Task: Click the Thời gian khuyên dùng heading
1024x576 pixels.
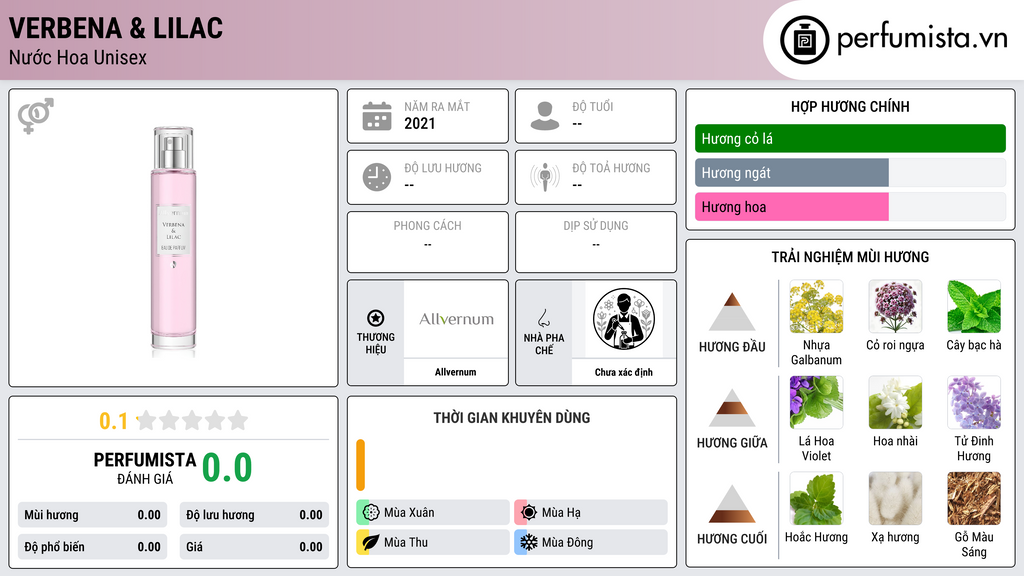Action: [x=511, y=417]
